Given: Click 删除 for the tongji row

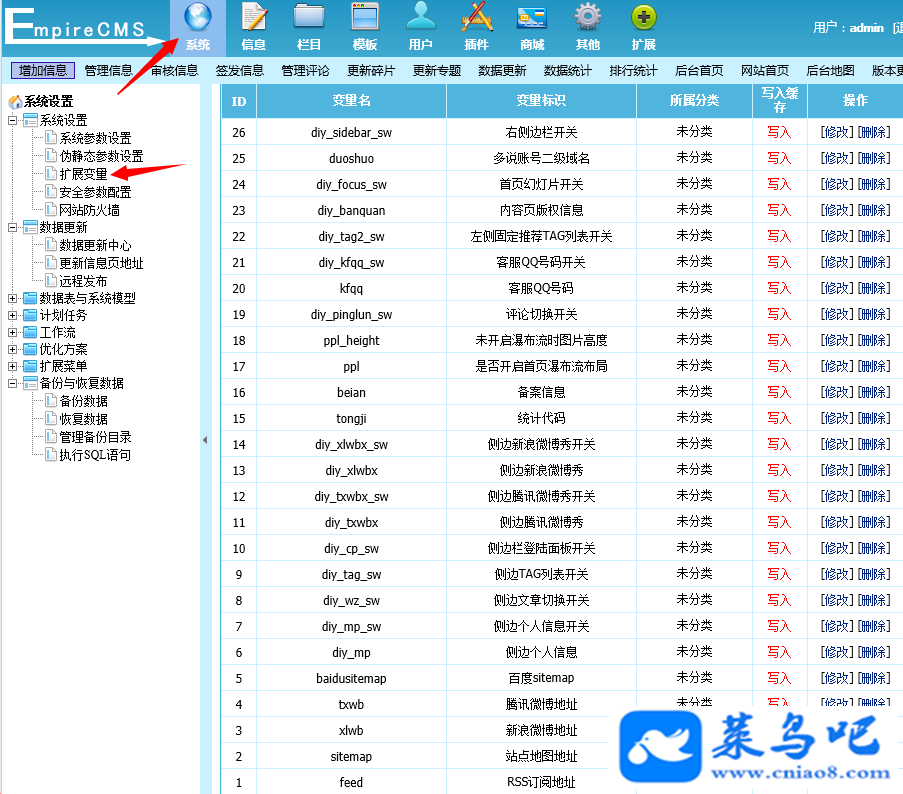Looking at the screenshot, I should click(874, 418).
